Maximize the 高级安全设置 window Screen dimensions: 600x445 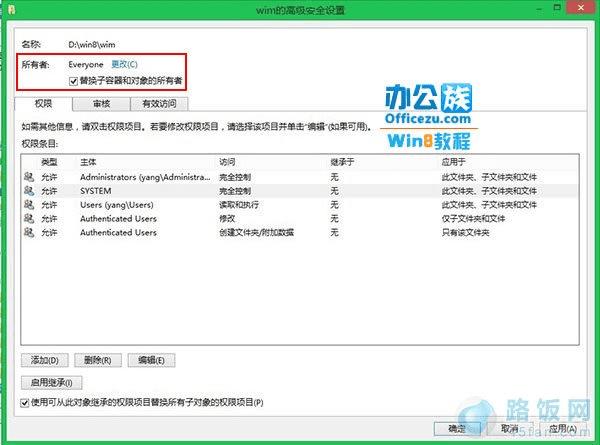558,8
